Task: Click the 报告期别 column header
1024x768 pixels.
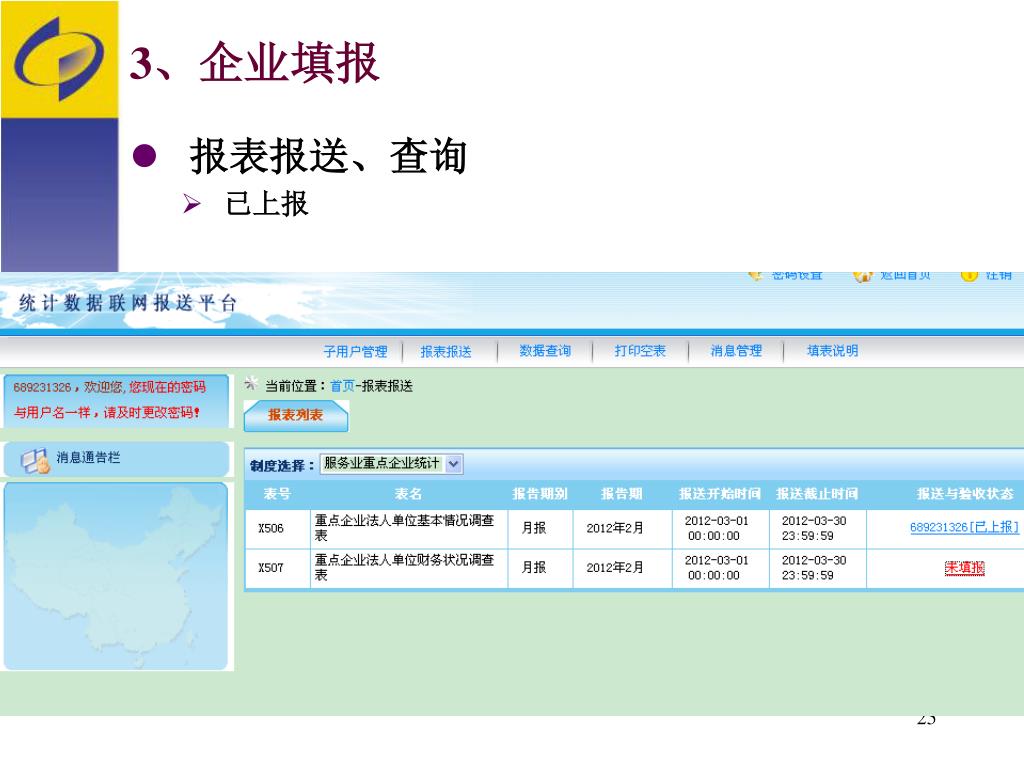Action: 540,494
